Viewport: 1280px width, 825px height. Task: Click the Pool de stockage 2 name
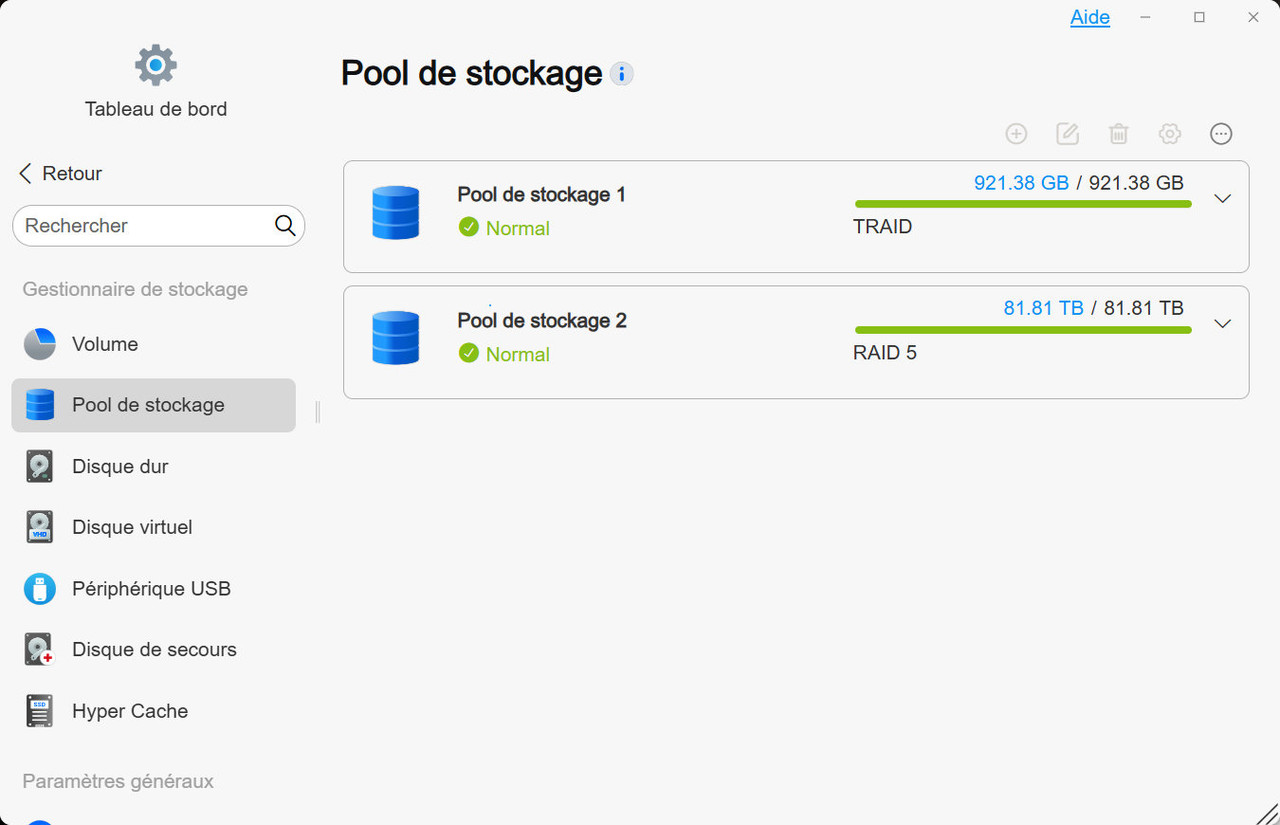point(542,321)
